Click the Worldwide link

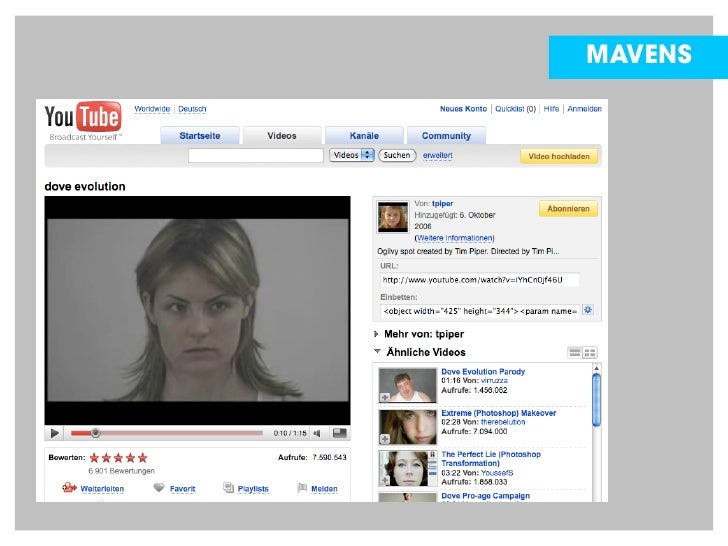point(152,109)
